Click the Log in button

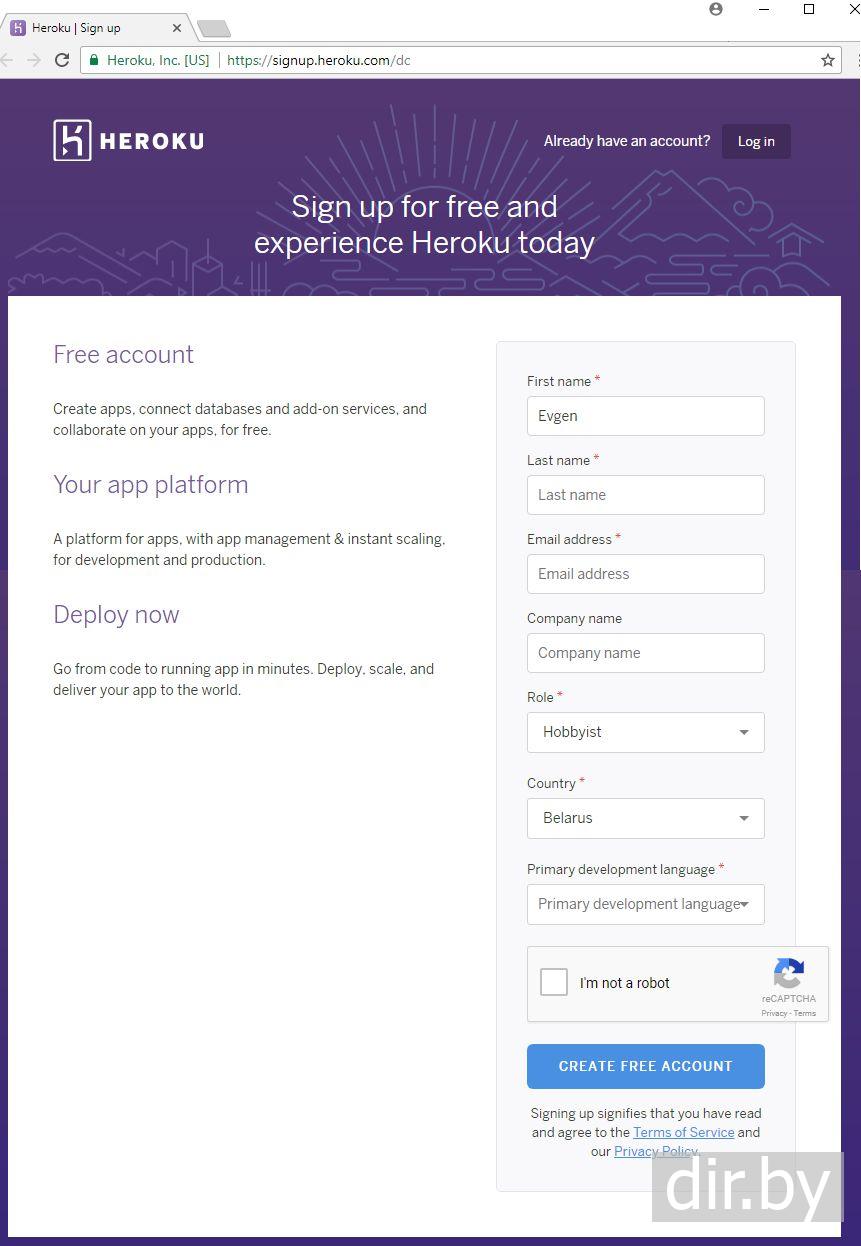click(756, 141)
